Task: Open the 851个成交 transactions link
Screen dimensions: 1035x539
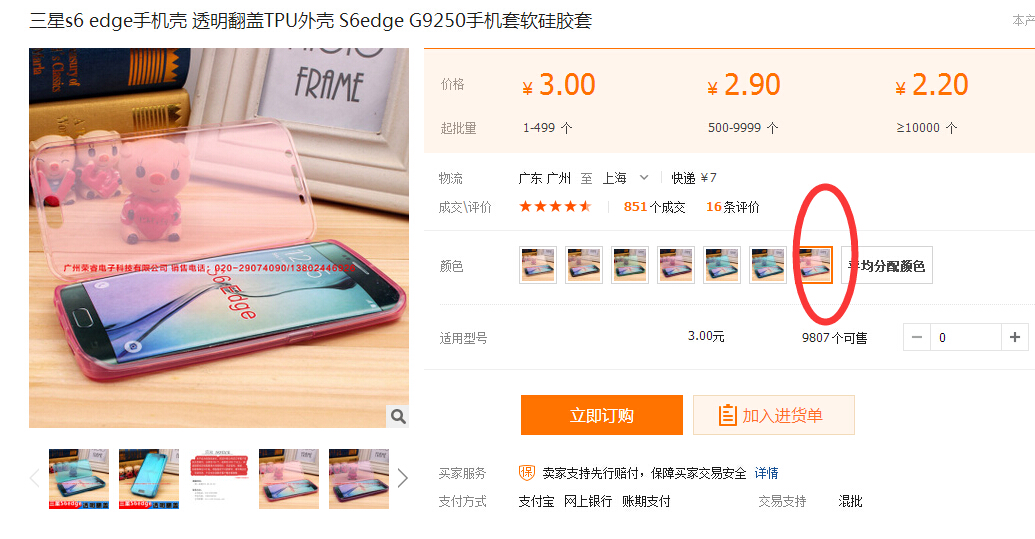Action: click(x=654, y=207)
